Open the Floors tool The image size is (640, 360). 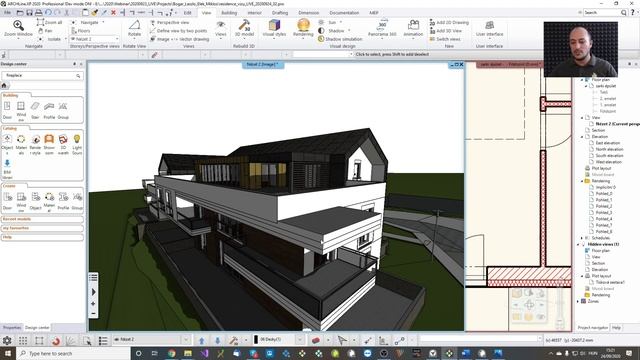pyautogui.click(x=81, y=31)
